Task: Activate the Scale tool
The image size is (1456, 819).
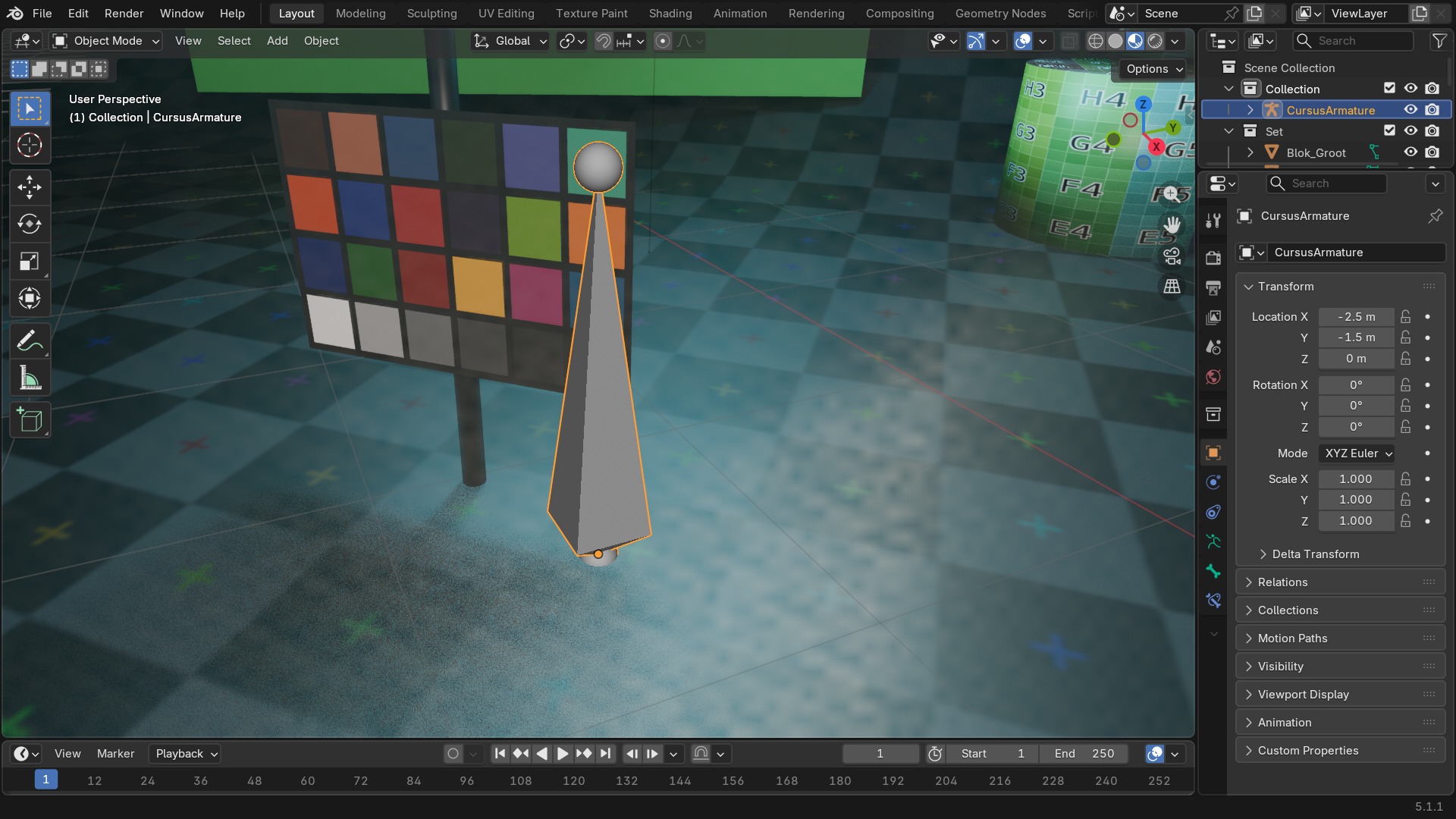Action: click(x=30, y=261)
